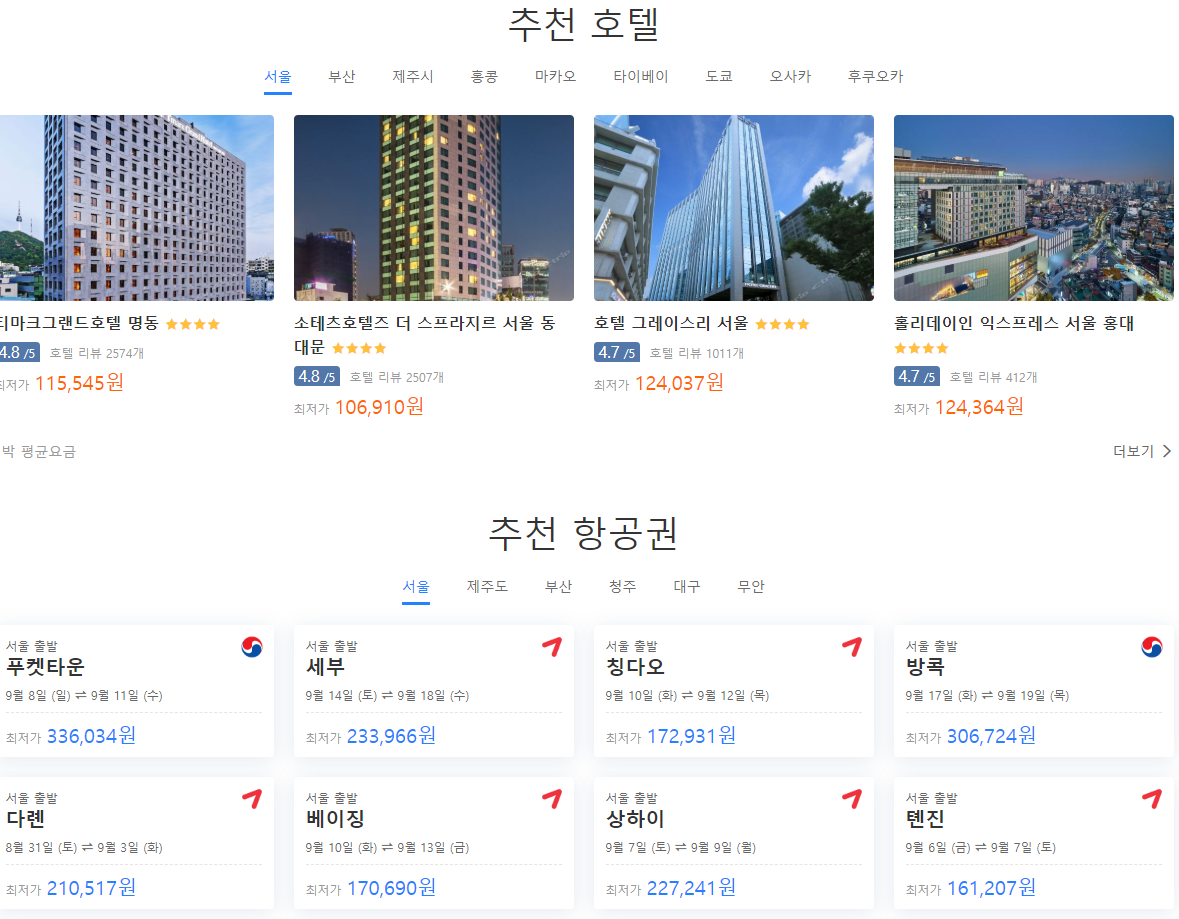The width and height of the screenshot is (1179, 919).
Task: Click the Korean Air logo on 방콕 card
Action: coord(1152,647)
